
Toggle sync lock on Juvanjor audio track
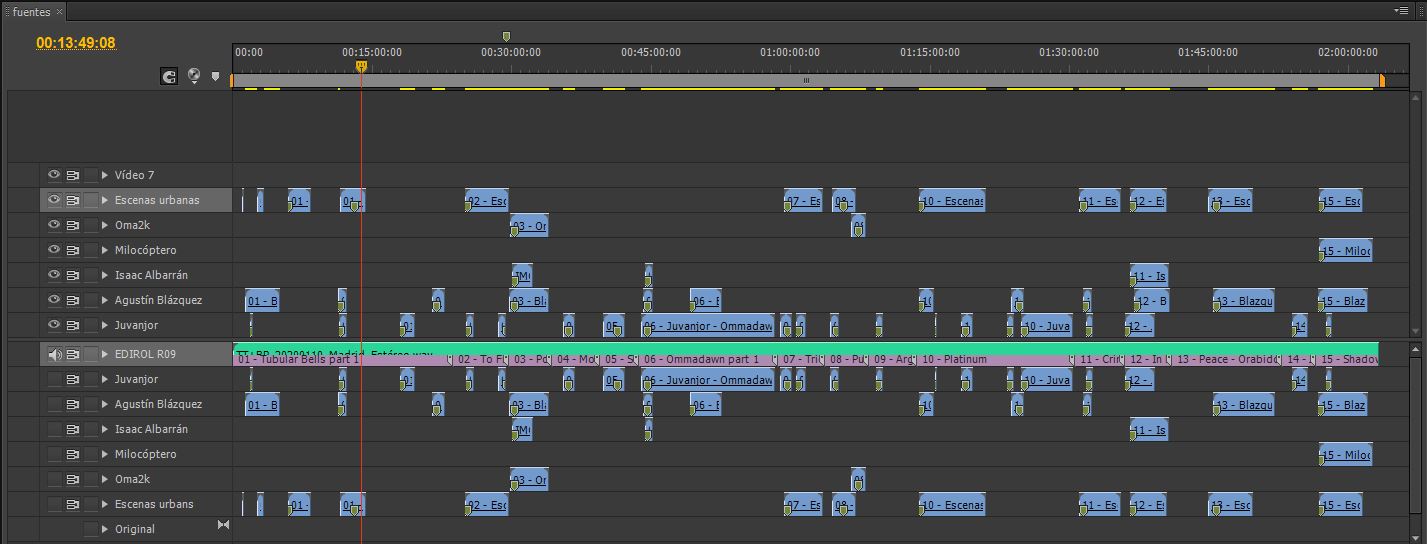click(73, 379)
